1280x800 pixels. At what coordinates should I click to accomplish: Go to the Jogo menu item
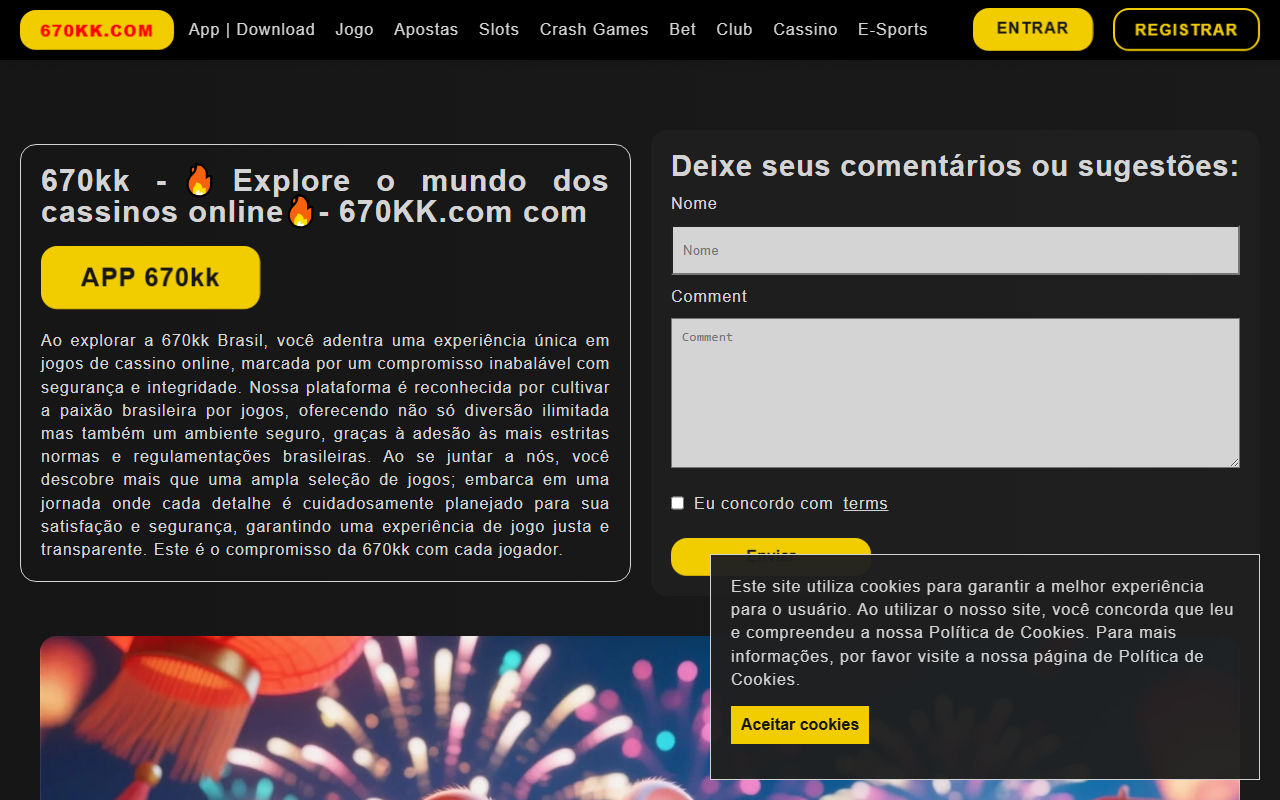coord(354,30)
